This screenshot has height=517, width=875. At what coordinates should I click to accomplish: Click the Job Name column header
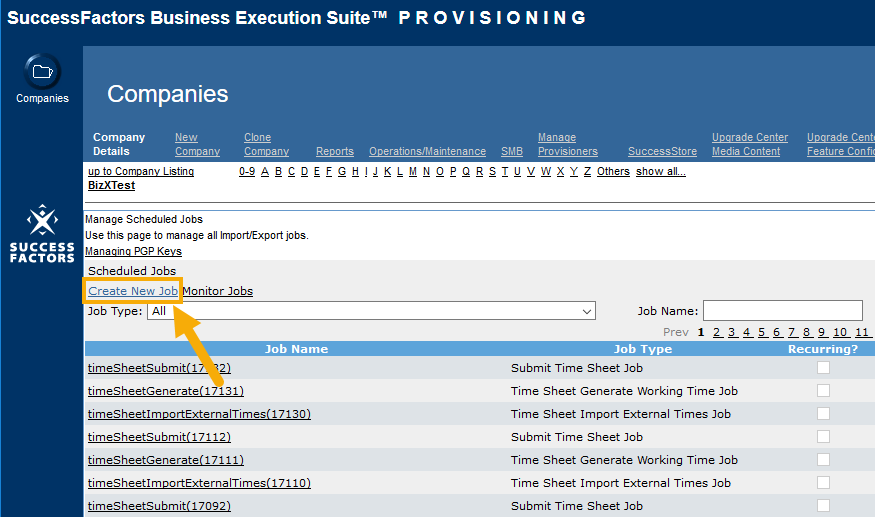click(296, 349)
